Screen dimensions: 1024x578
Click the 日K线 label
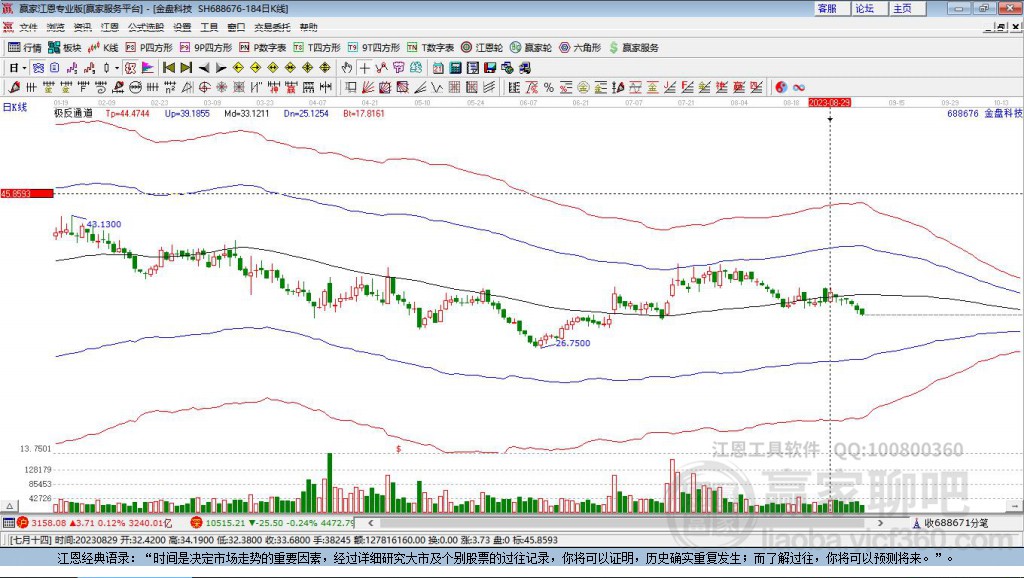click(15, 107)
